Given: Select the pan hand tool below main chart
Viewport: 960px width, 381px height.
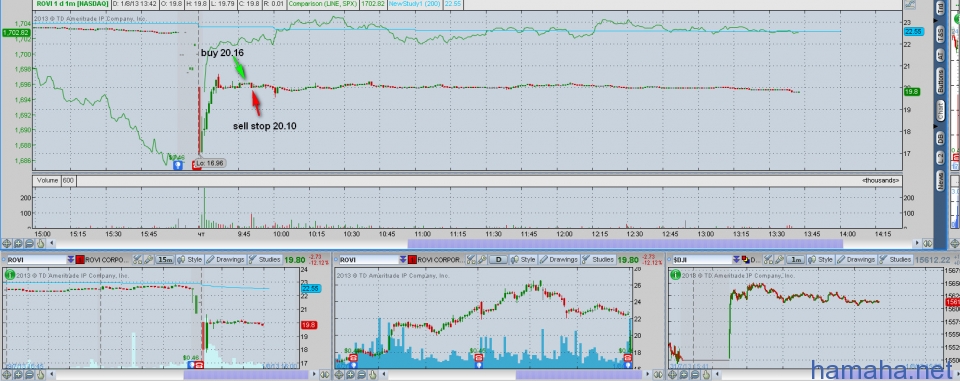Looking at the screenshot, I should (40, 243).
